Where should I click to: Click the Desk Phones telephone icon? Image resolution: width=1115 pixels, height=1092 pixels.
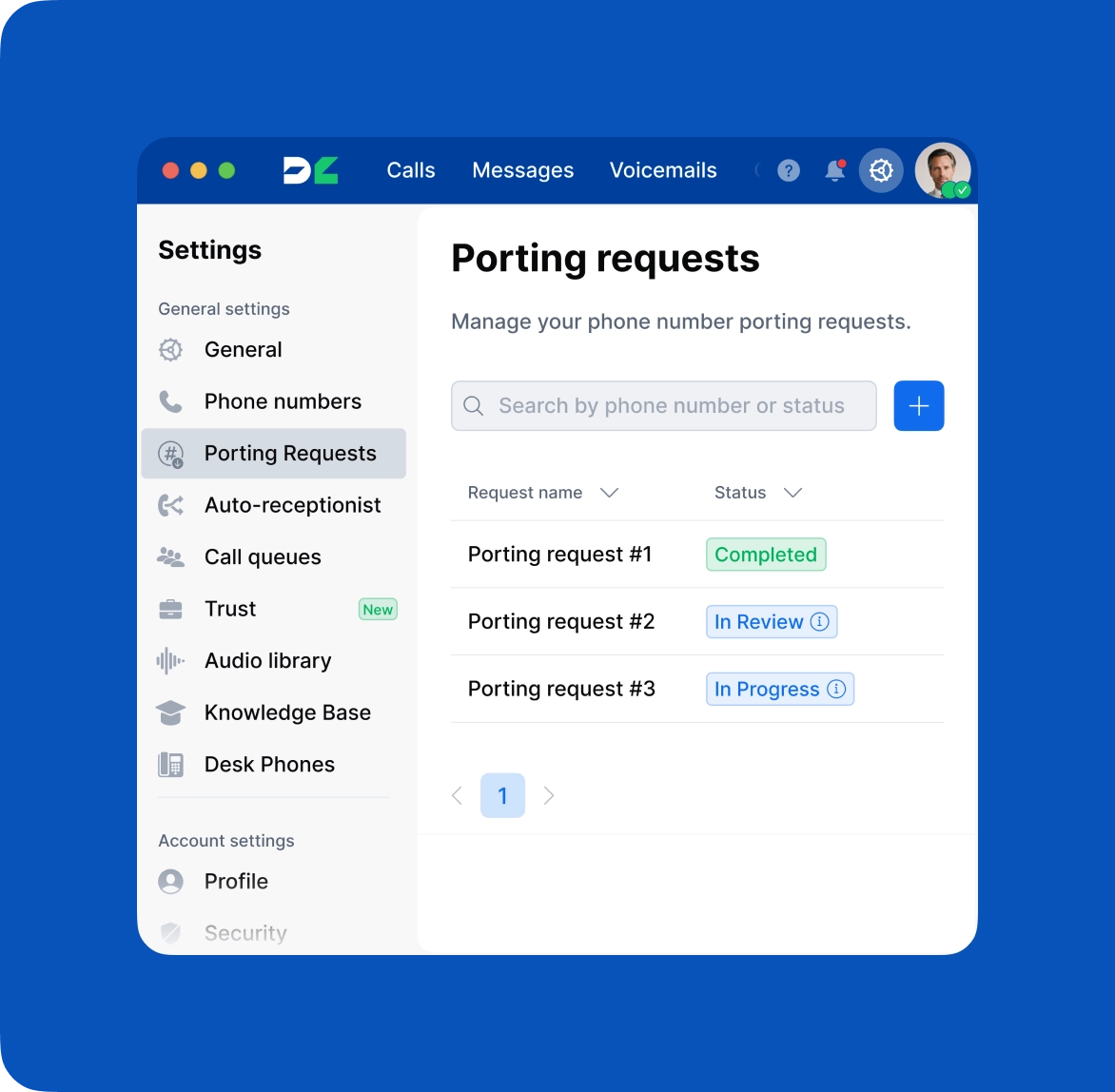pos(170,764)
